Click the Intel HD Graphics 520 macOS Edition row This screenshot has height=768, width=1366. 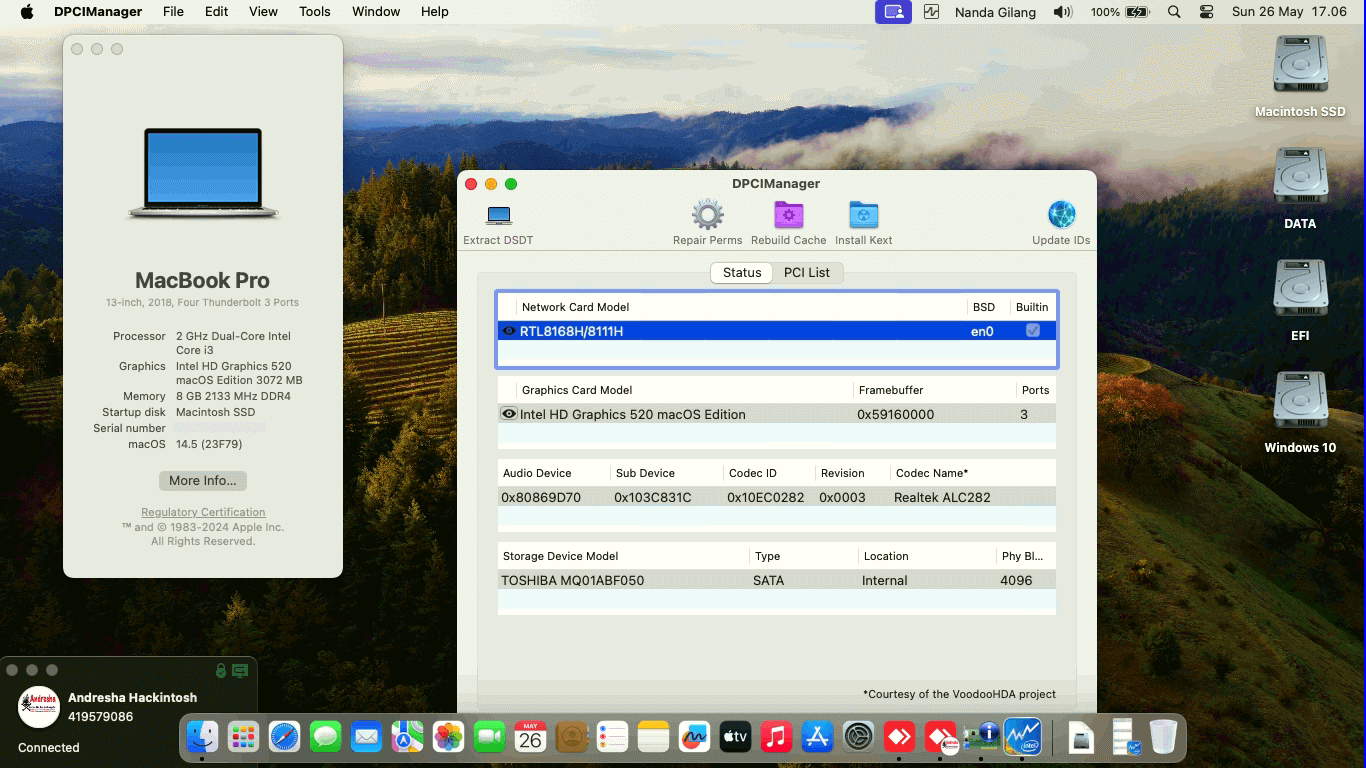click(777, 414)
